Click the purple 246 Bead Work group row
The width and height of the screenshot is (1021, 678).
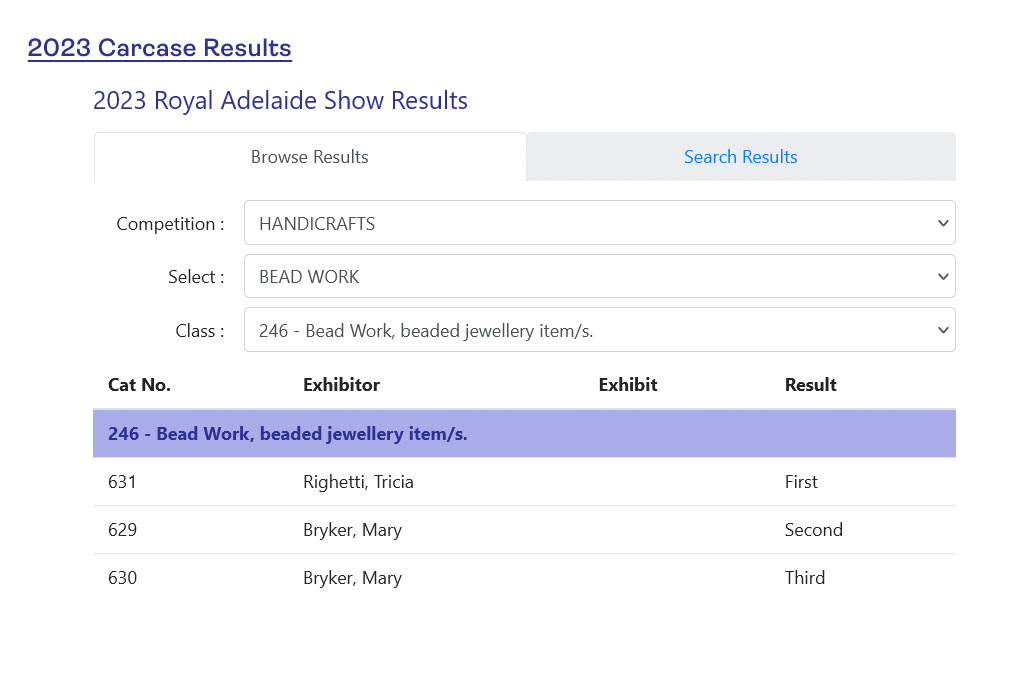click(x=524, y=434)
